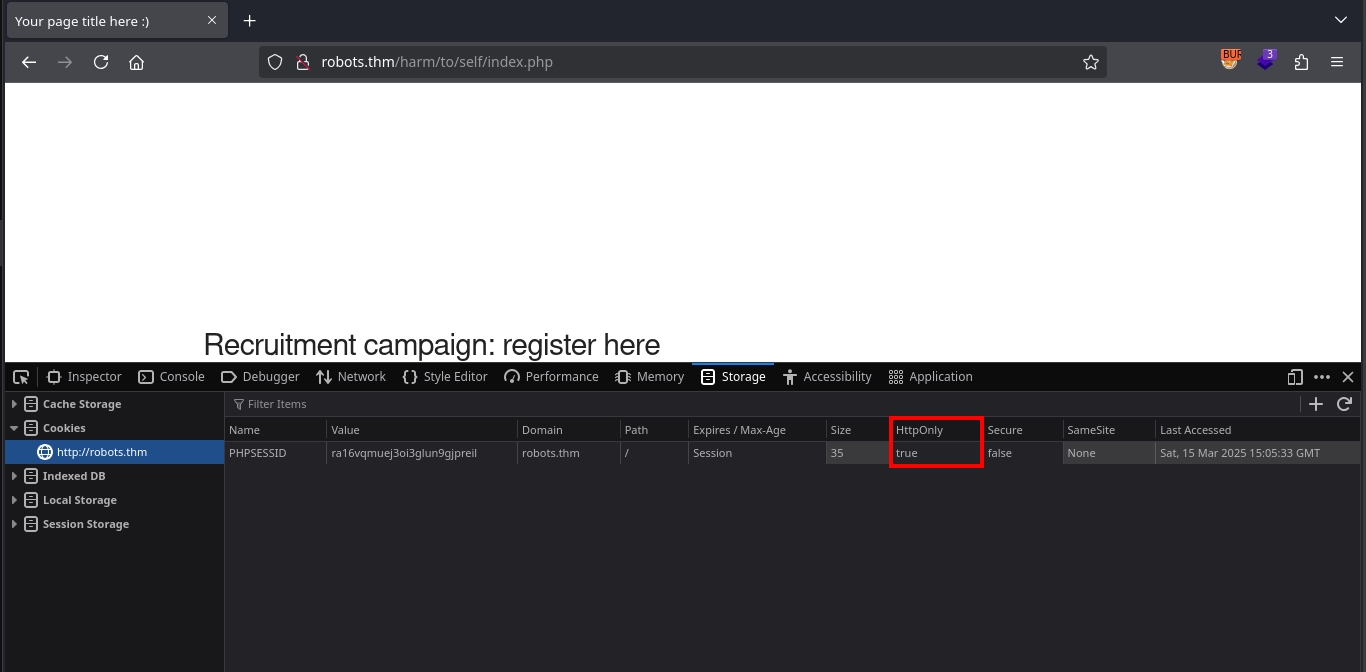
Task: Switch to the Console tab
Action: click(x=171, y=377)
